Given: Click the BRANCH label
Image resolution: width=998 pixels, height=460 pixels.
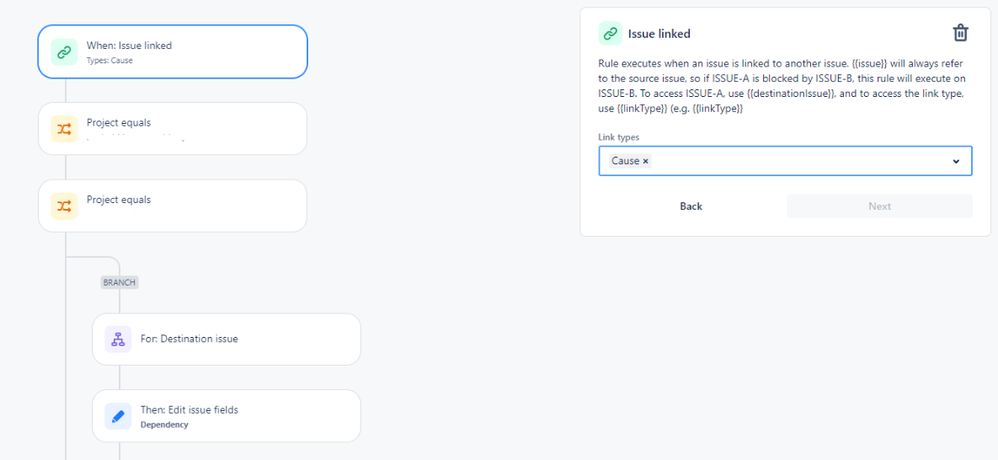Looking at the screenshot, I should tap(120, 282).
